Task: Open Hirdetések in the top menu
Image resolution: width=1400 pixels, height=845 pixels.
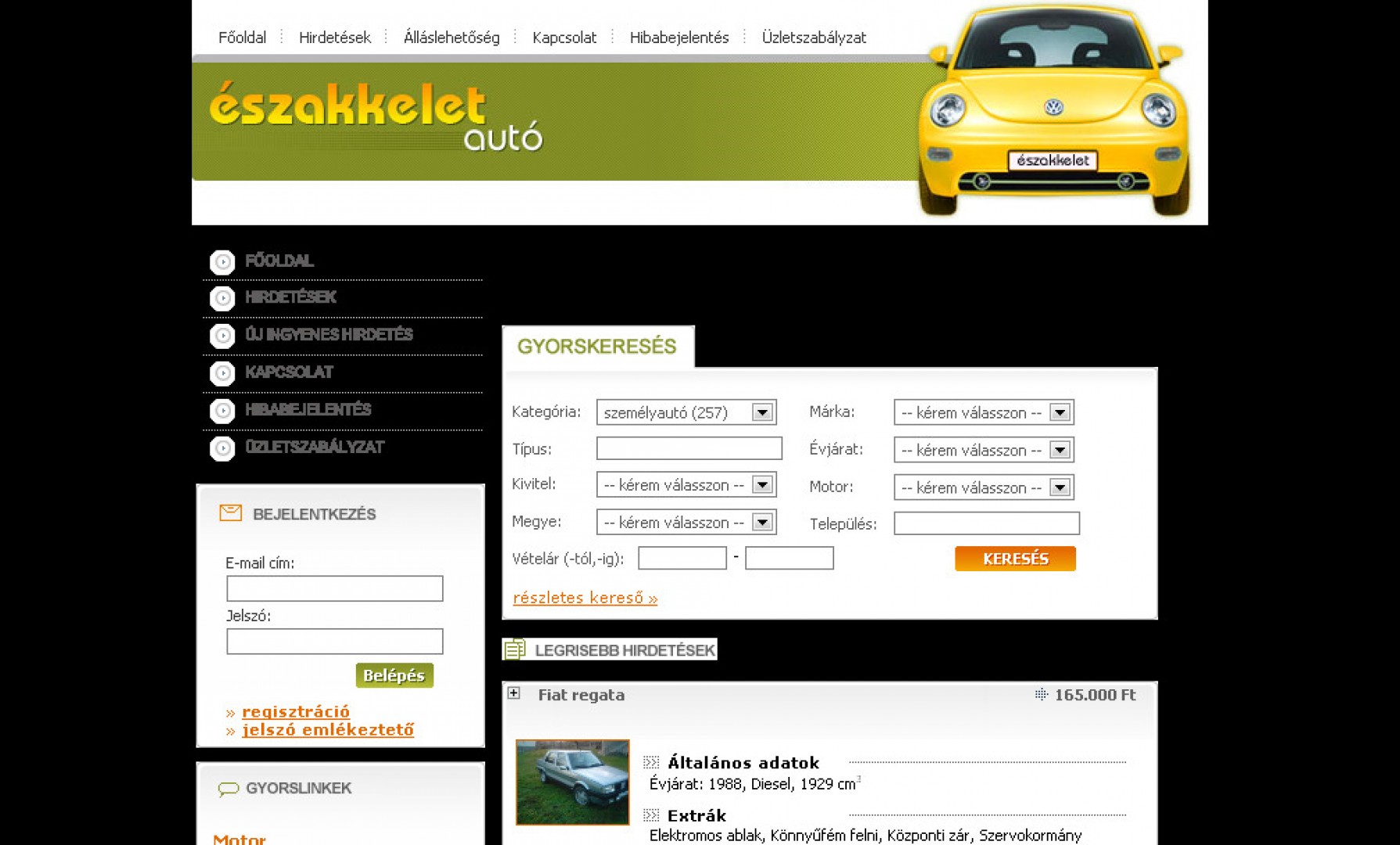Action: [334, 38]
